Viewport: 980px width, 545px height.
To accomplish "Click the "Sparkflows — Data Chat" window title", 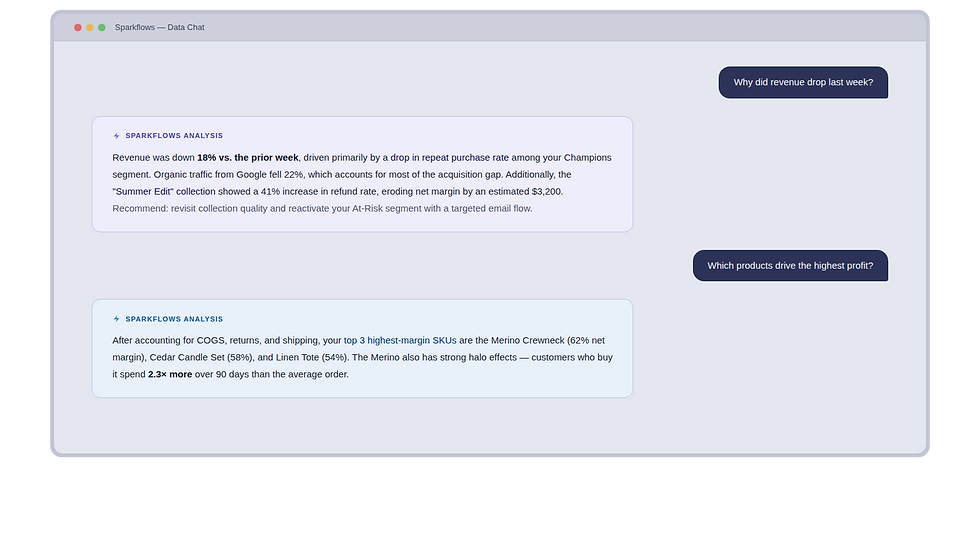I will [x=160, y=27].
